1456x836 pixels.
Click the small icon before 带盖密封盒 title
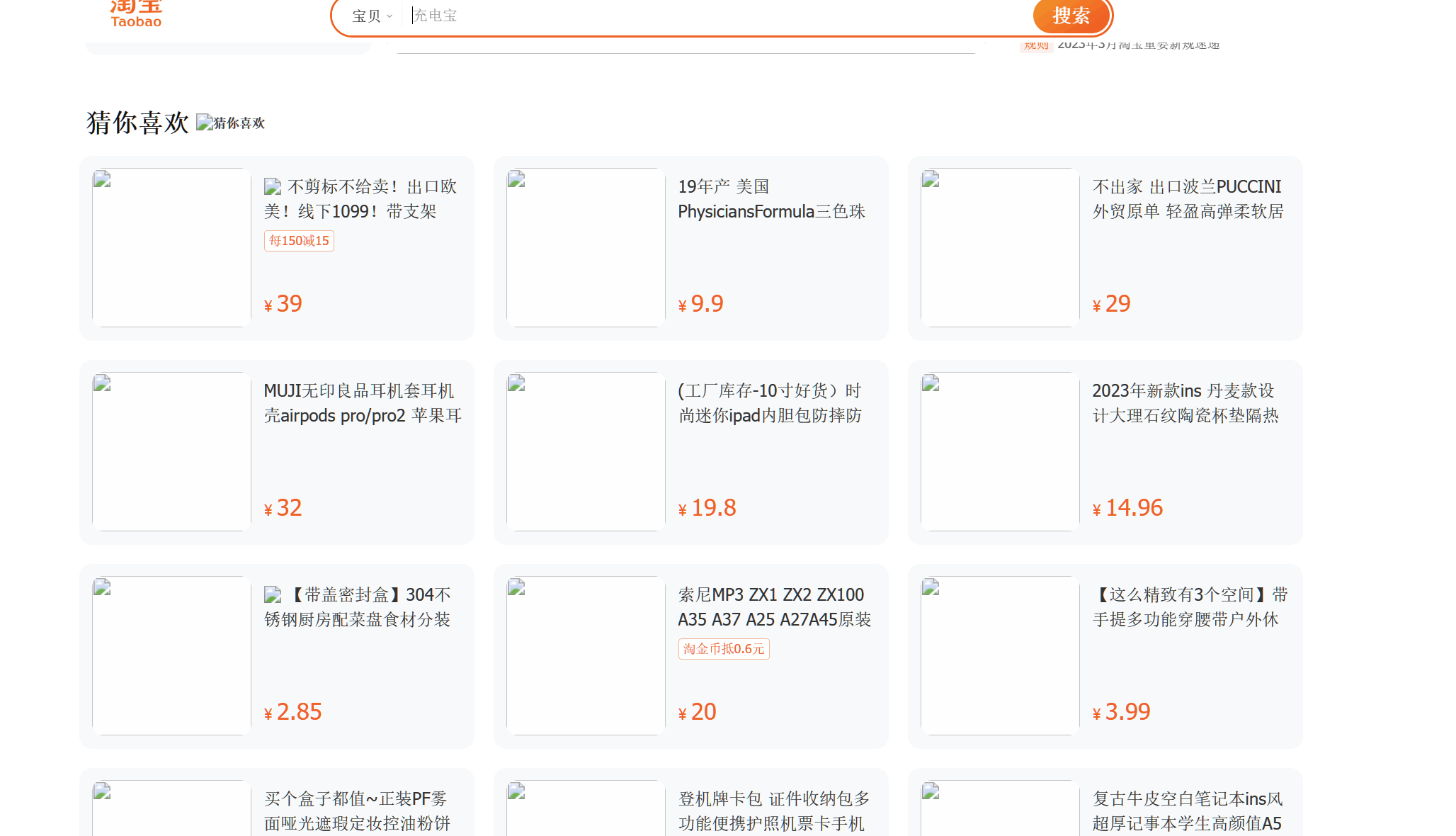coord(273,595)
